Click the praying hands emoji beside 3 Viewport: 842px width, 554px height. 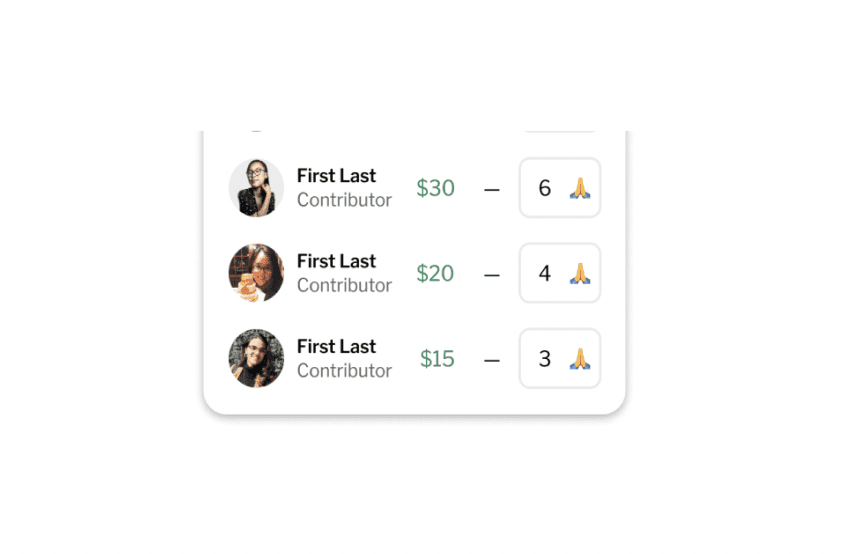[x=580, y=359]
